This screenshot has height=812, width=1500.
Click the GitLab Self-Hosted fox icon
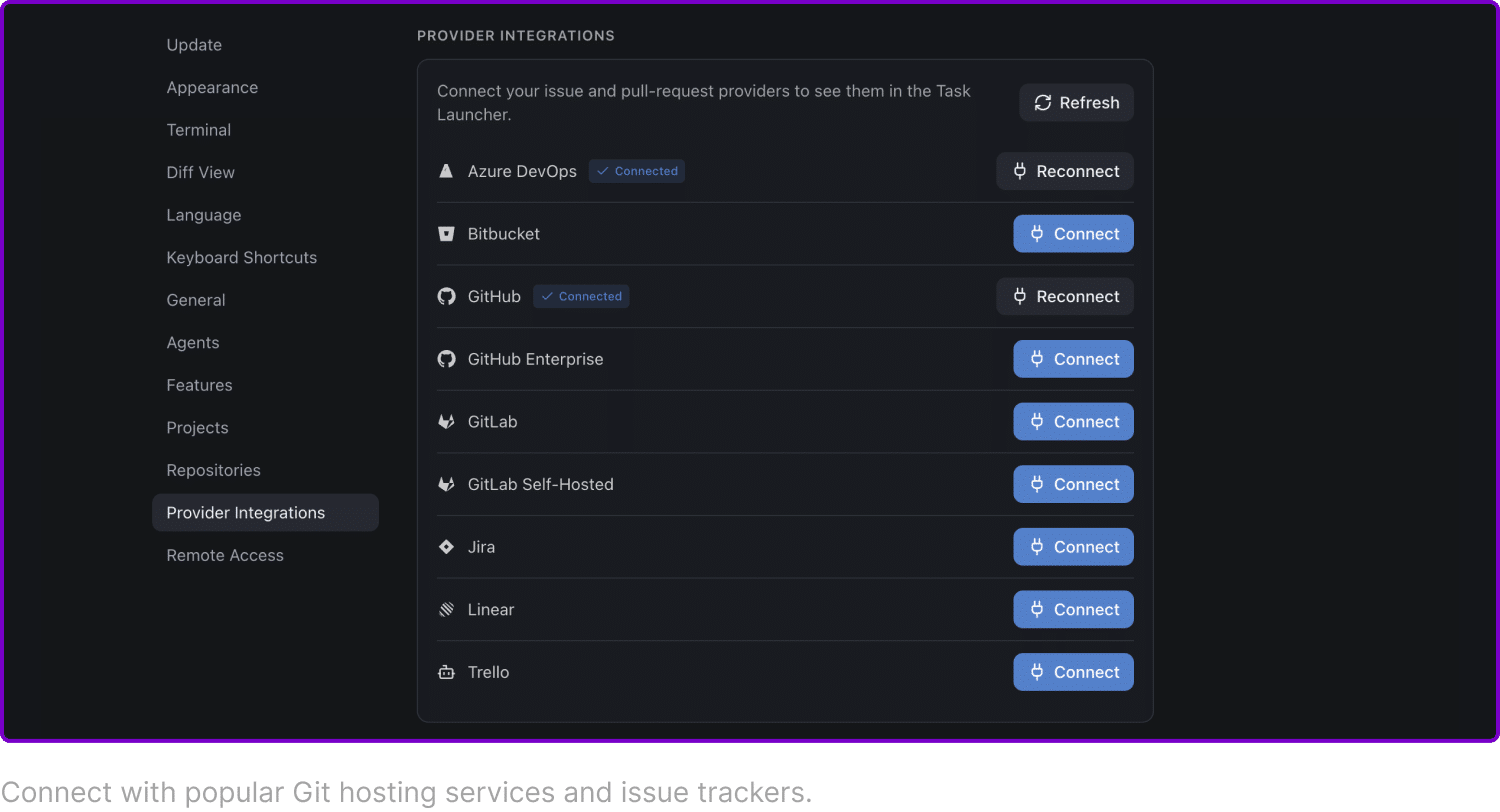tap(446, 484)
